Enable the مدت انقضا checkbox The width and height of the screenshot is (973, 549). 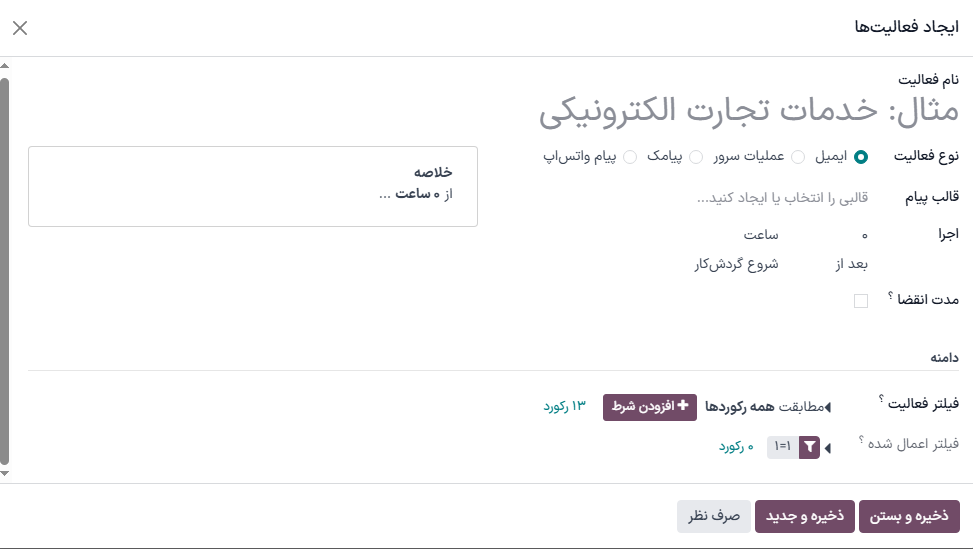point(861,301)
